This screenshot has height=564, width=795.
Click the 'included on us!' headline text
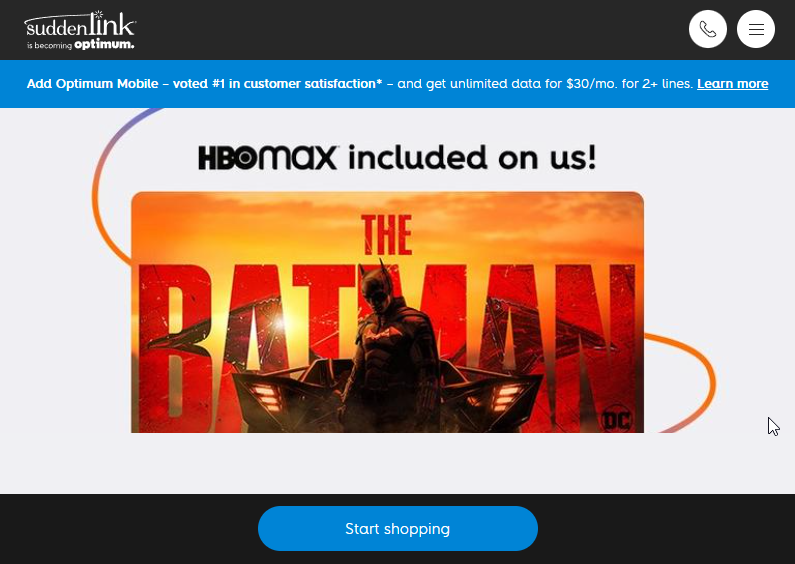click(472, 157)
